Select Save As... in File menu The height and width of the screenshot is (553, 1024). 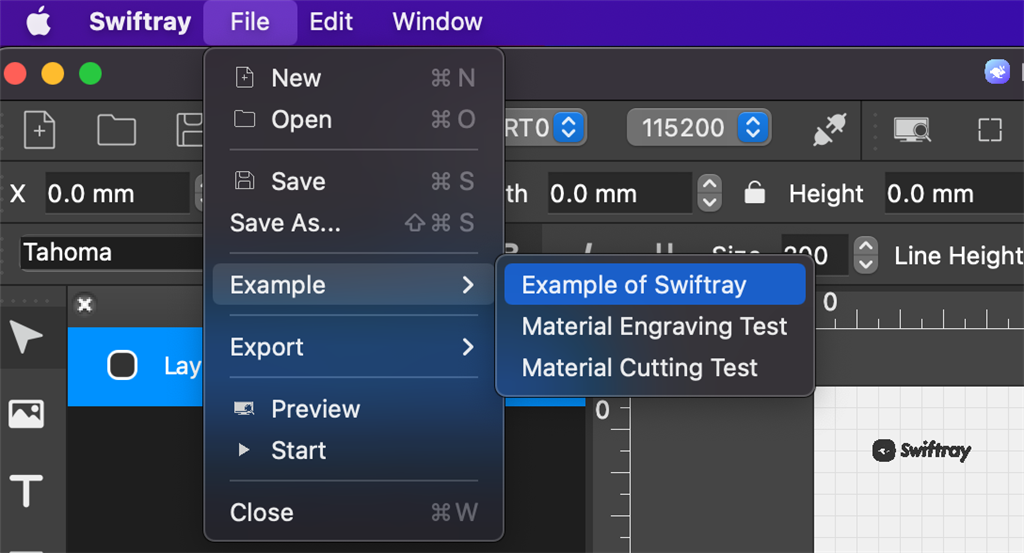tap(285, 223)
